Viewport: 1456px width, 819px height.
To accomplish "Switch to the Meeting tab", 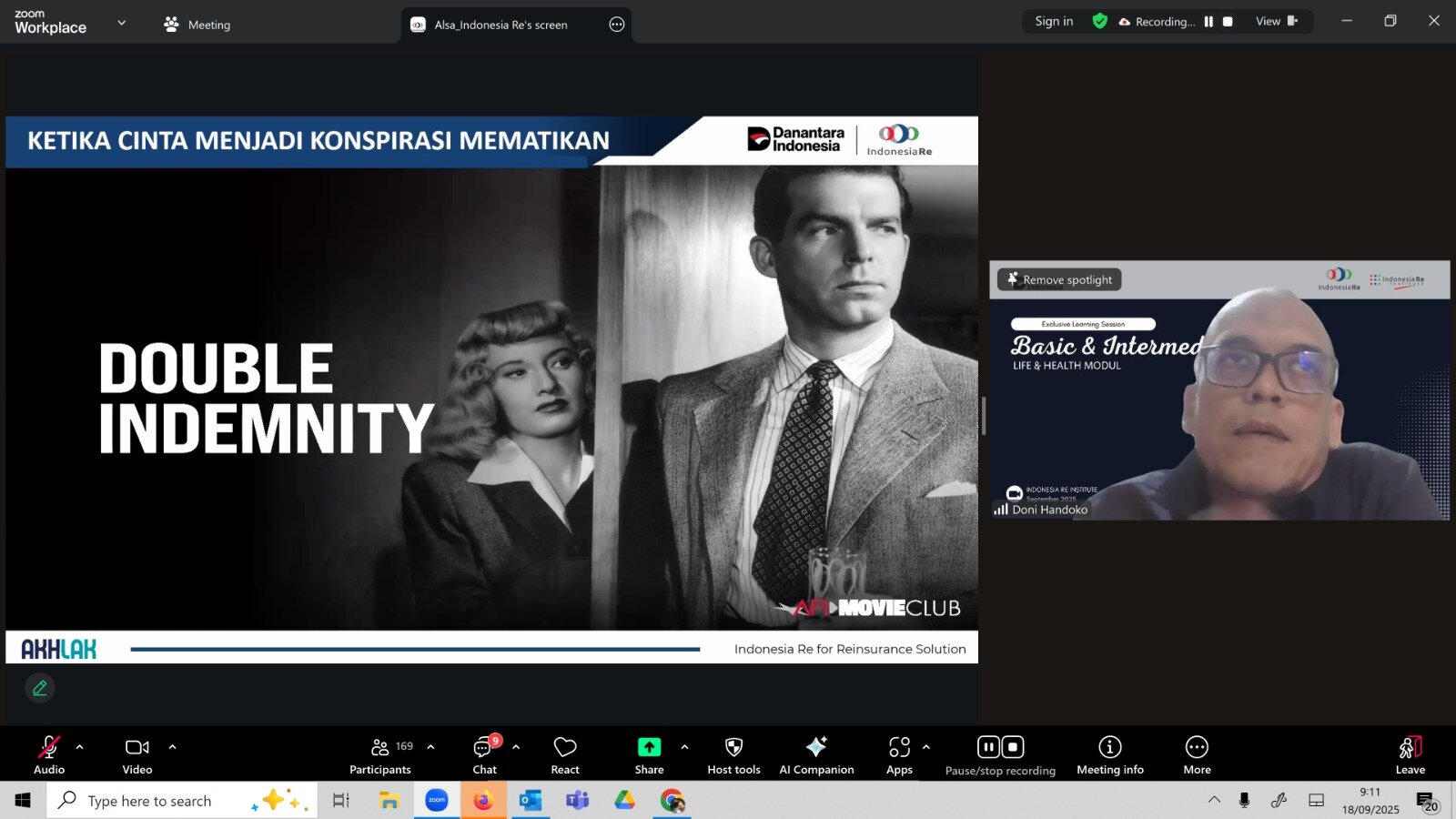I will point(197,25).
